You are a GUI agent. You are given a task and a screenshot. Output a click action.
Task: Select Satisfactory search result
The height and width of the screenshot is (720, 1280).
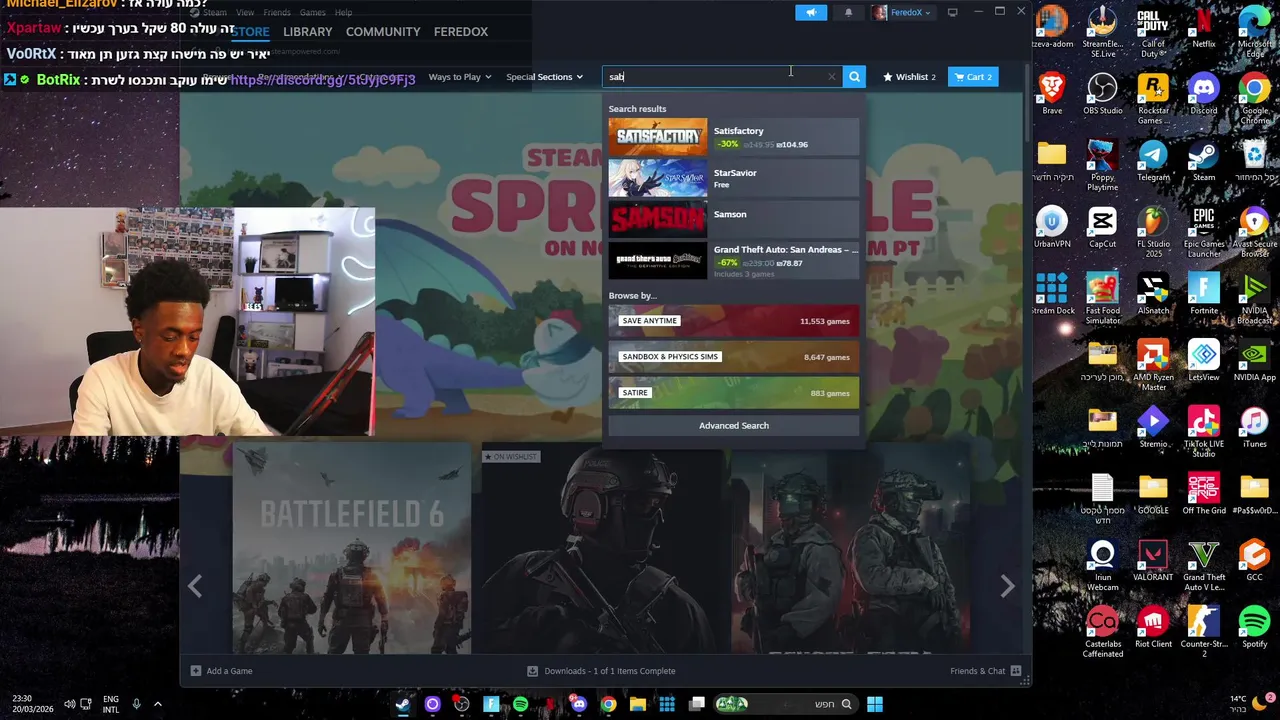733,137
